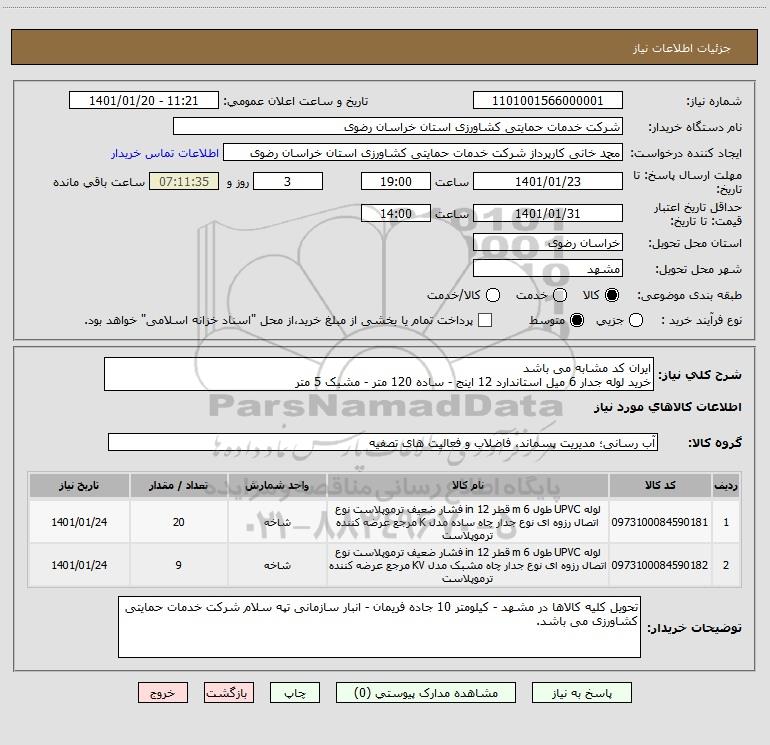This screenshot has height=745, width=770.
Task: Click the announcement date field 1401/01/20 - 11:21
Action: pyautogui.click(x=143, y=101)
